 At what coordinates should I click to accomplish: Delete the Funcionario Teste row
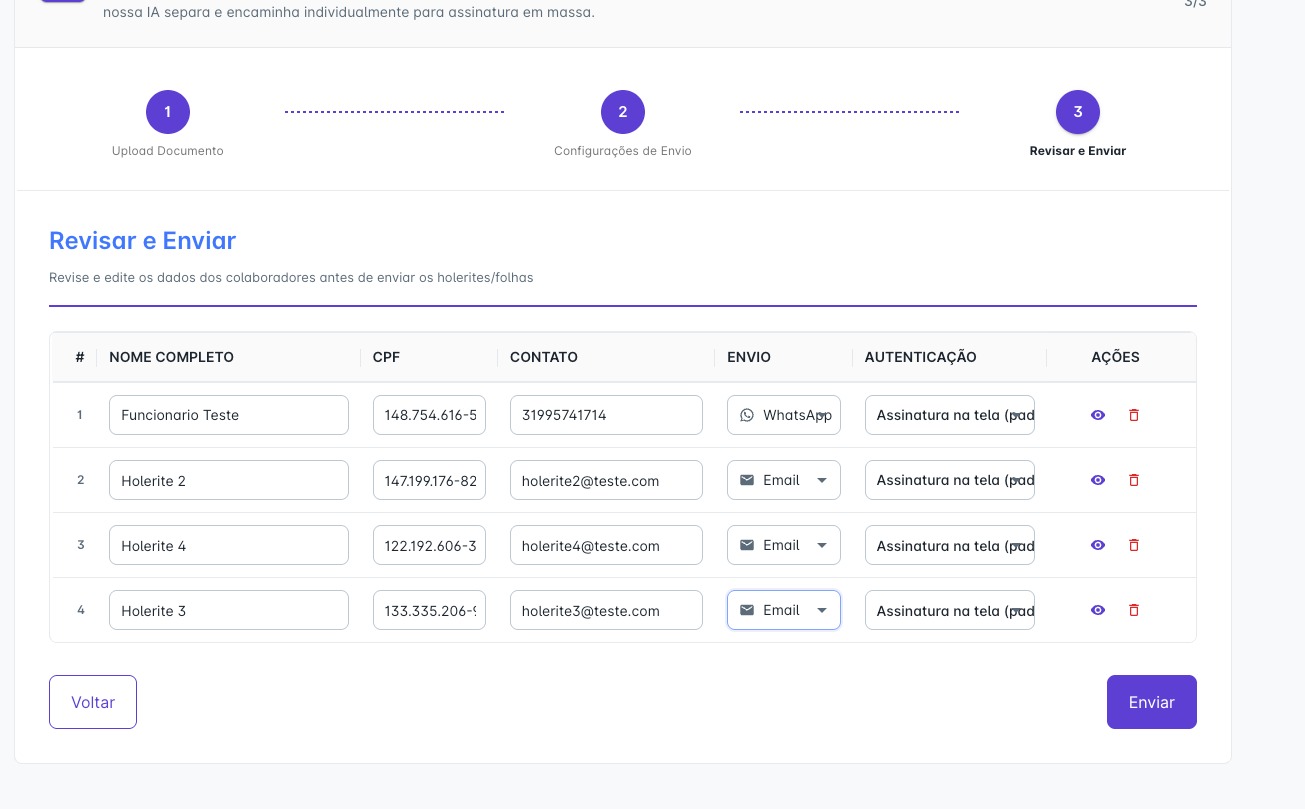[x=1134, y=415]
